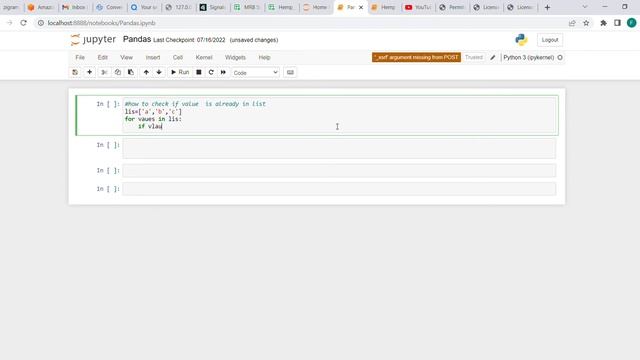
Task: Click the Logout button
Action: (x=549, y=40)
